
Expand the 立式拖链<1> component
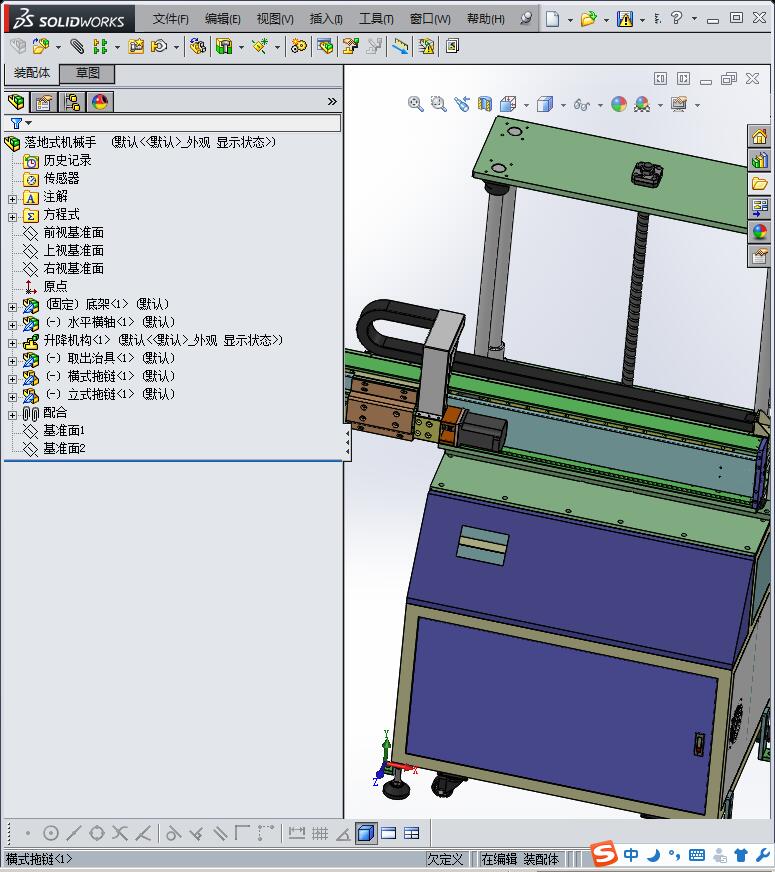pos(13,397)
